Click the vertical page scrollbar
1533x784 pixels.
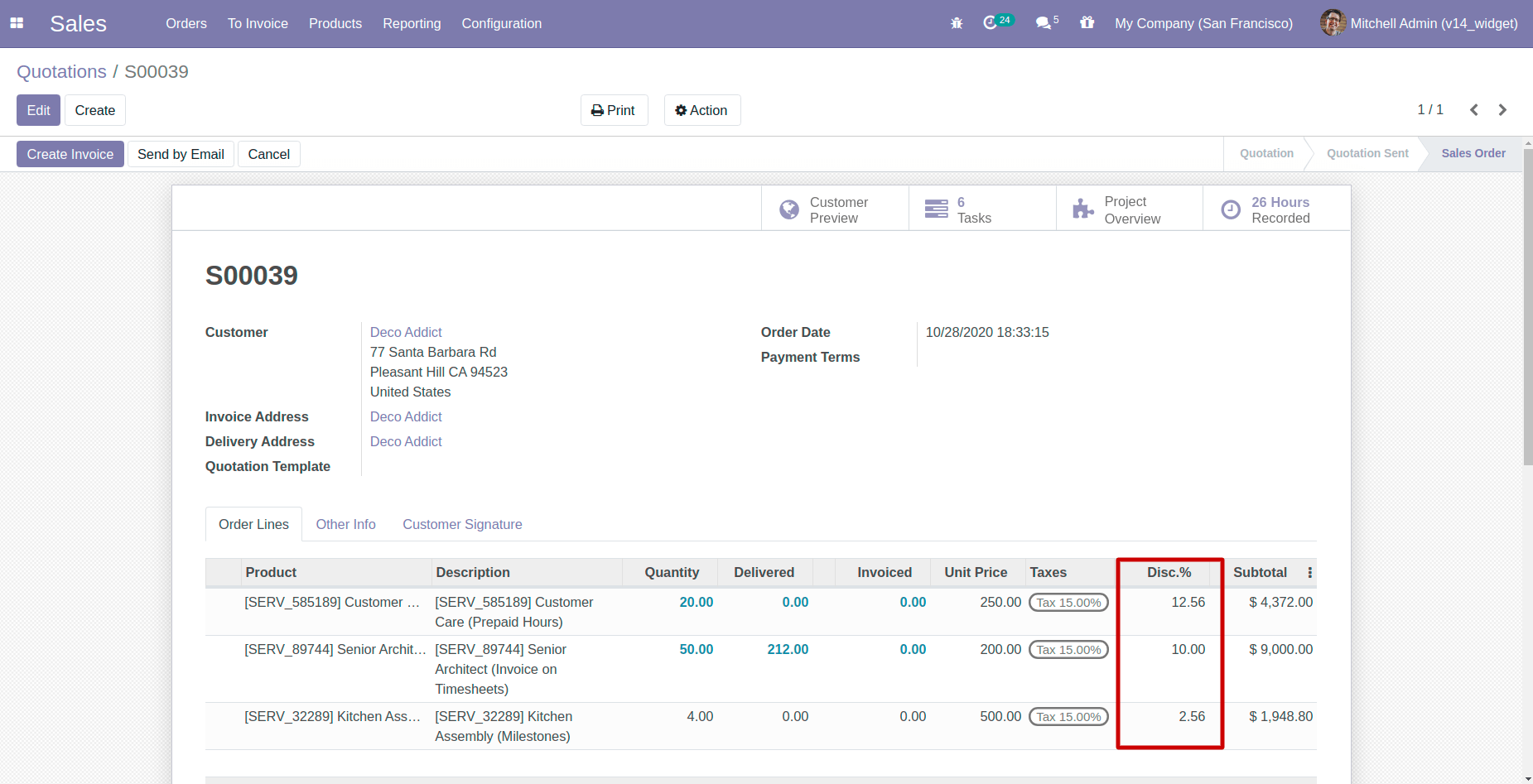tap(1528, 306)
